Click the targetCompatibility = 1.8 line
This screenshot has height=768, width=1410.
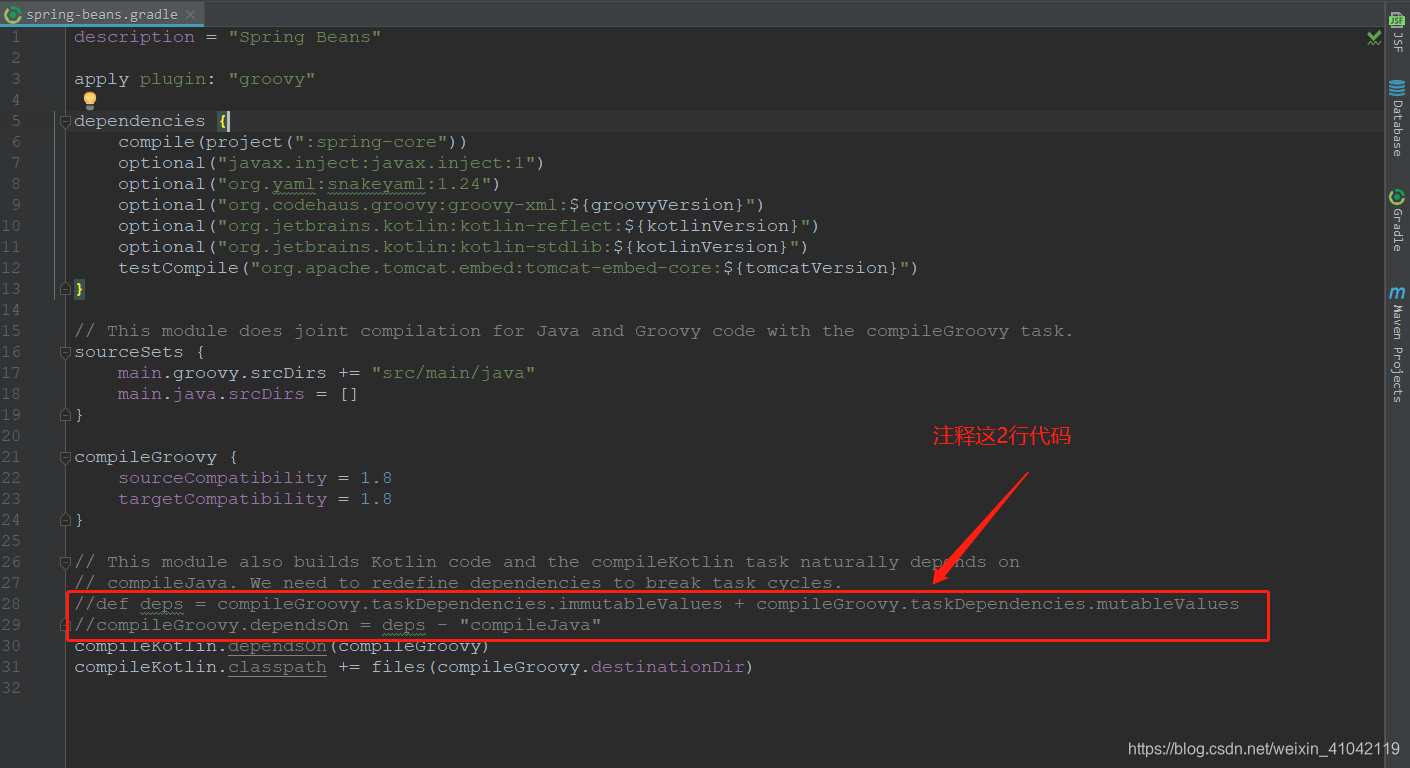point(255,499)
